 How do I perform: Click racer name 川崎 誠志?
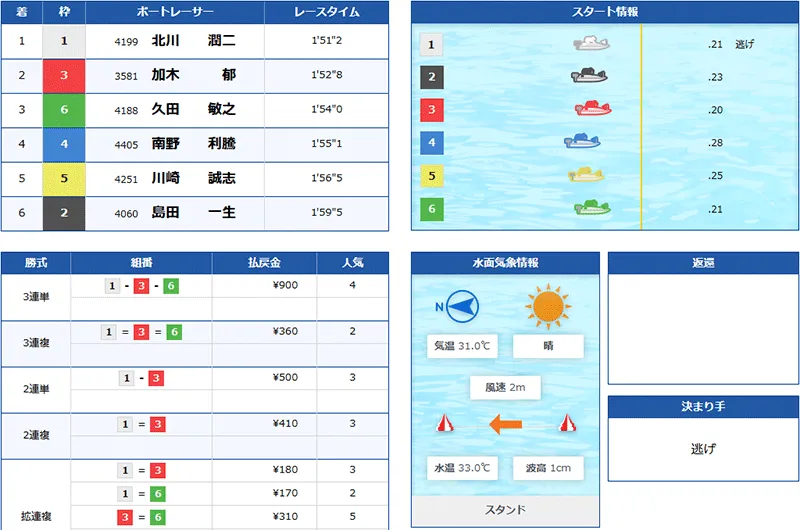click(x=193, y=178)
